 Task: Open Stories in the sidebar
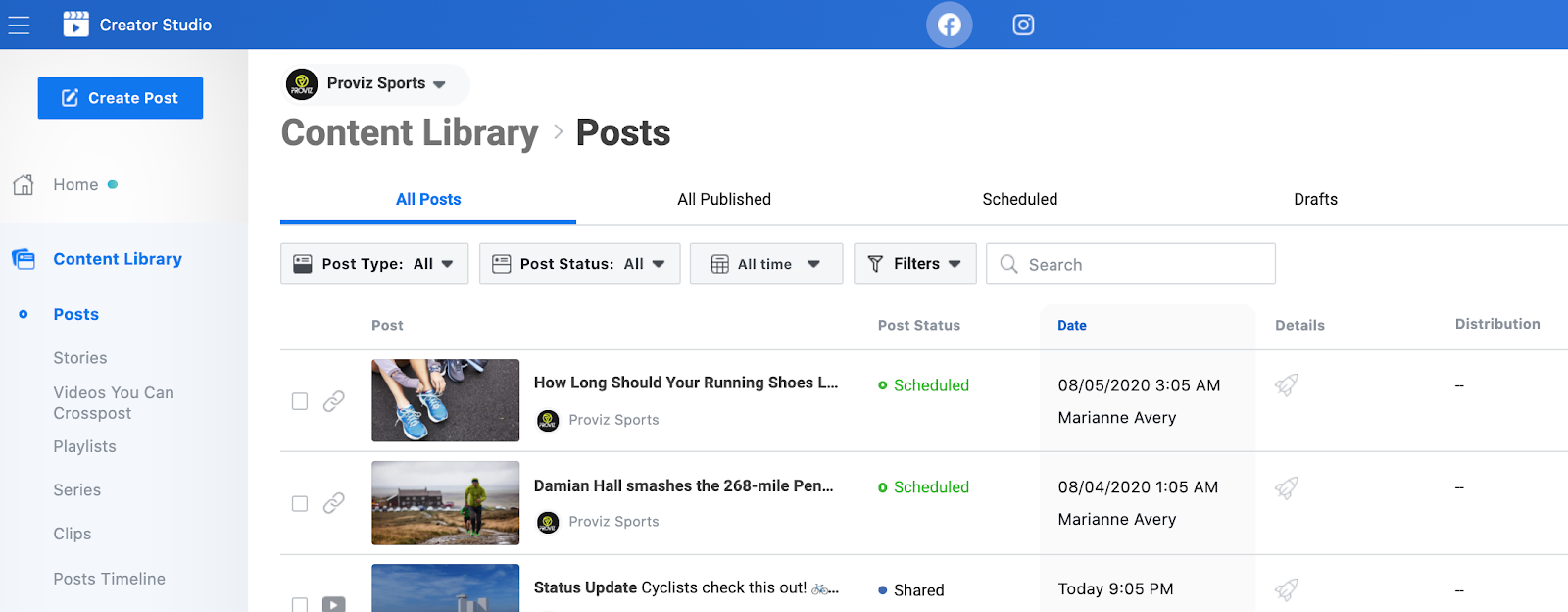pyautogui.click(x=80, y=358)
